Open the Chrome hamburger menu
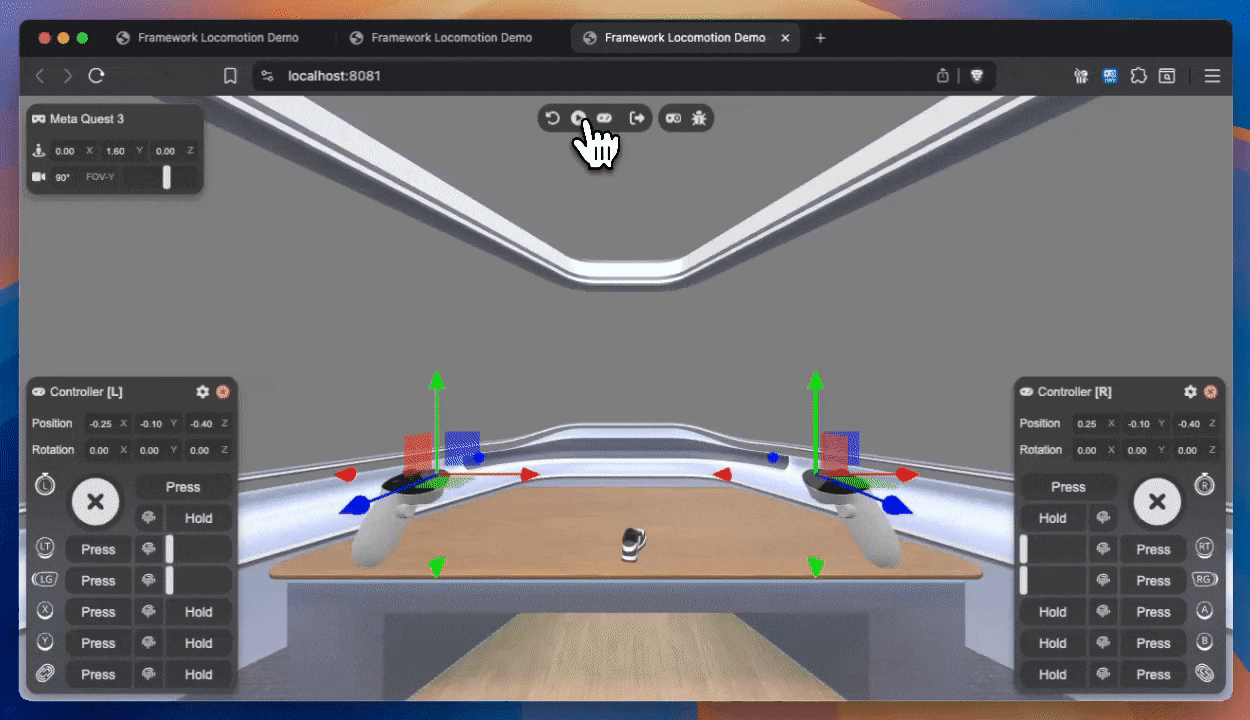Image resolution: width=1250 pixels, height=720 pixels. pyautogui.click(x=1212, y=75)
